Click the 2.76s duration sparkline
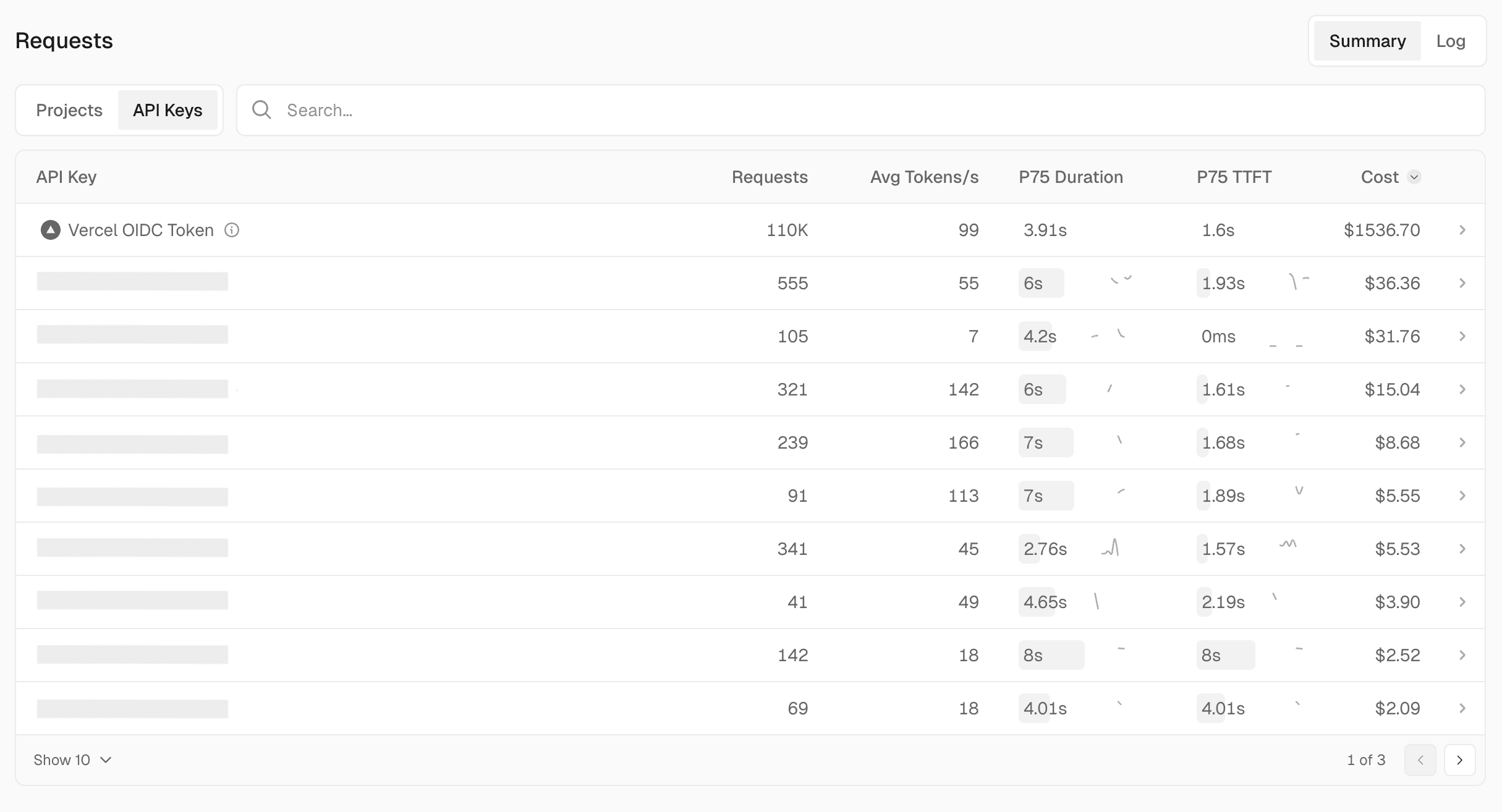 (1111, 548)
